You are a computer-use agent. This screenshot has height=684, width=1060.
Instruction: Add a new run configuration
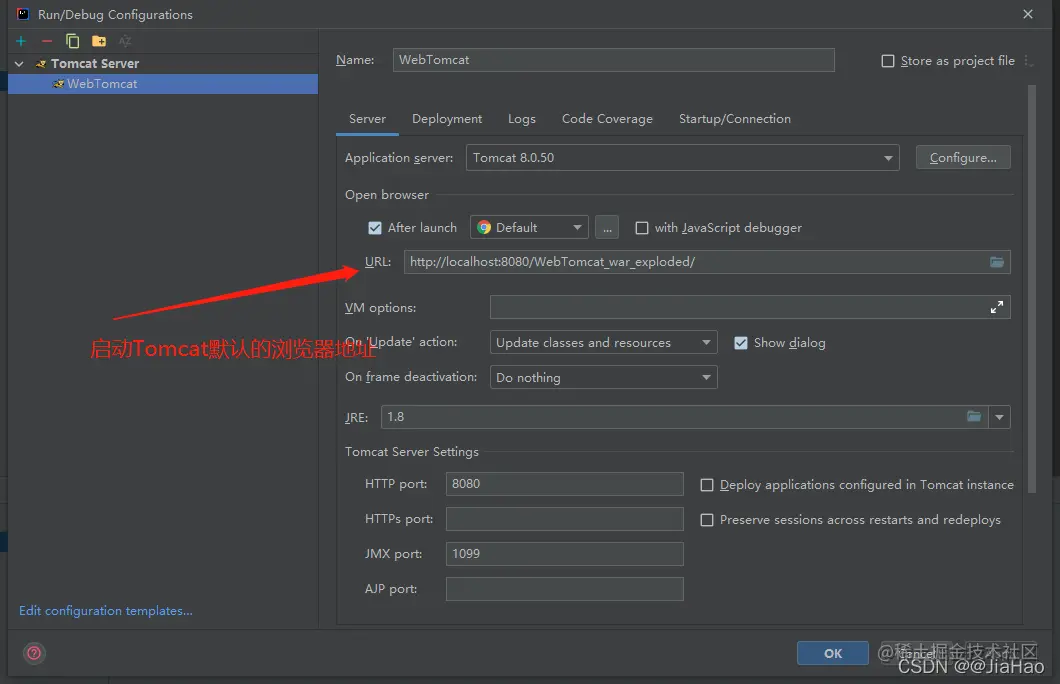click(x=21, y=41)
